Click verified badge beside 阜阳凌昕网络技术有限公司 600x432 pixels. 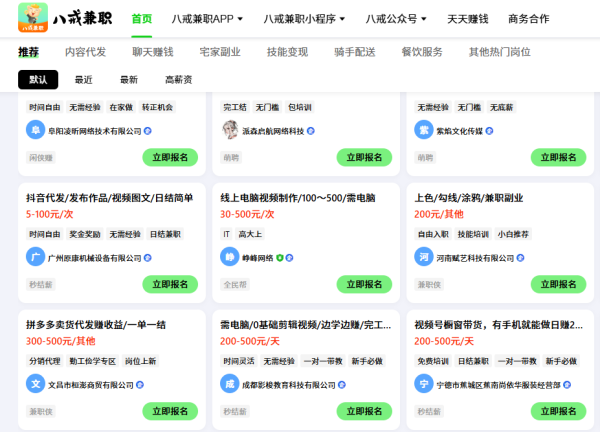point(148,131)
